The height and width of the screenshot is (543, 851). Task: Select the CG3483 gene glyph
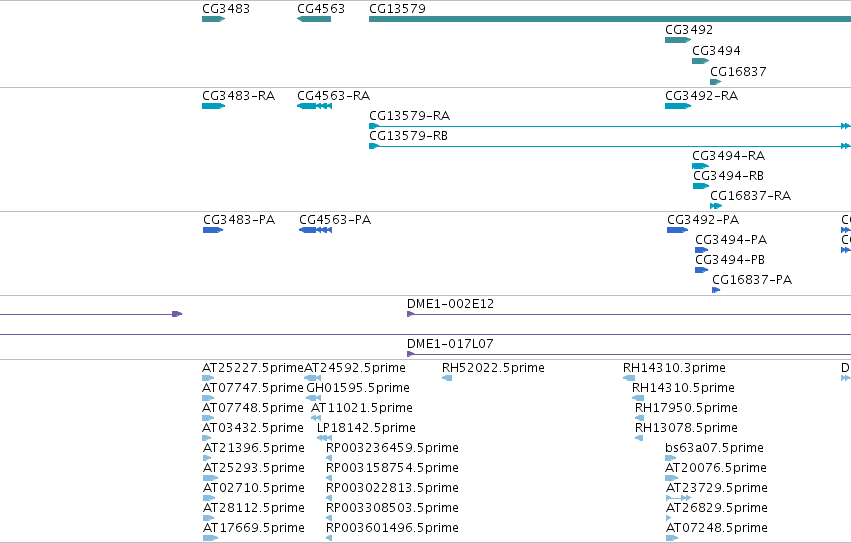[x=213, y=19]
